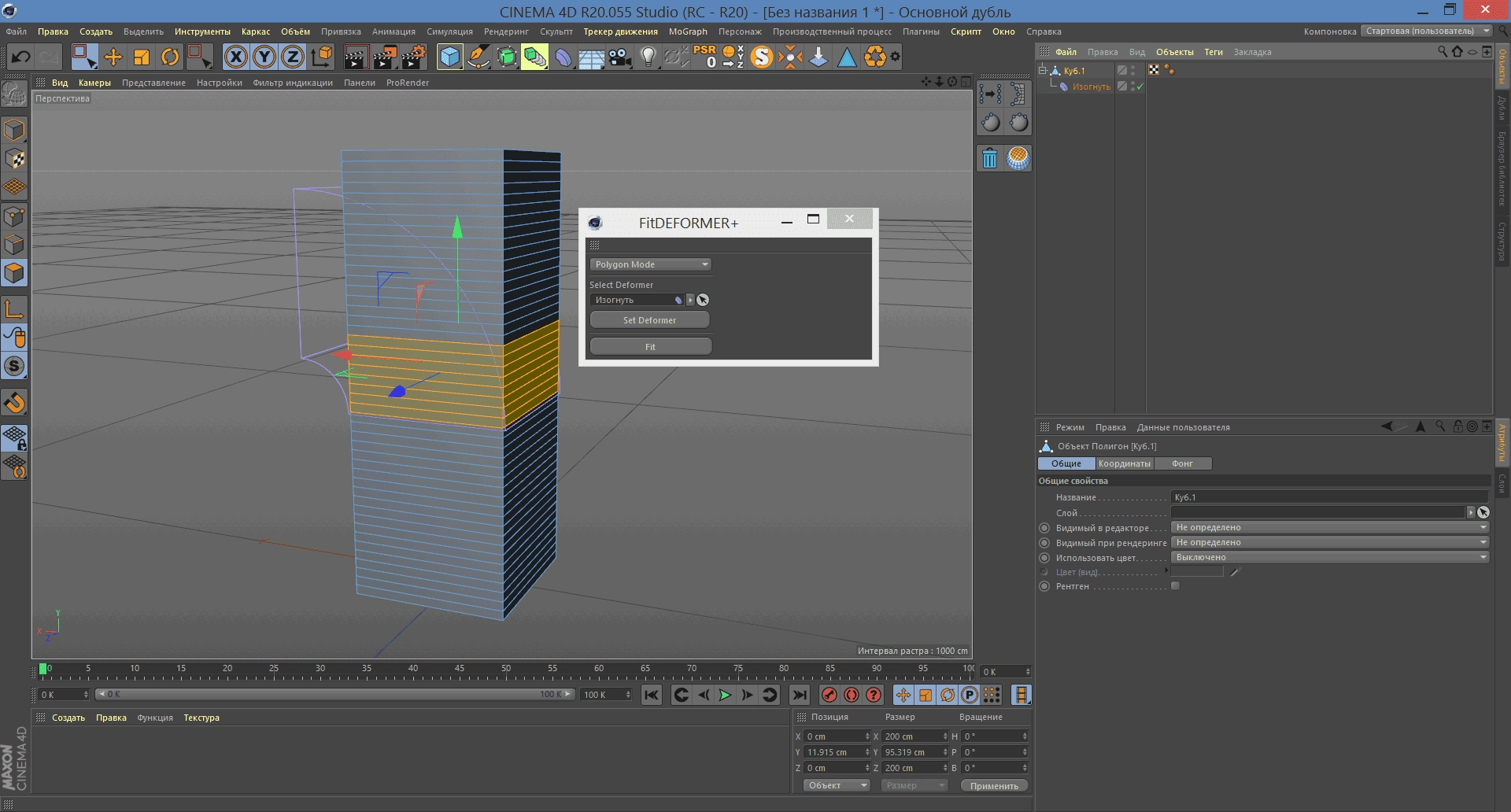Collapse the Куб.1 tree node
The image size is (1511, 812).
tap(1043, 70)
